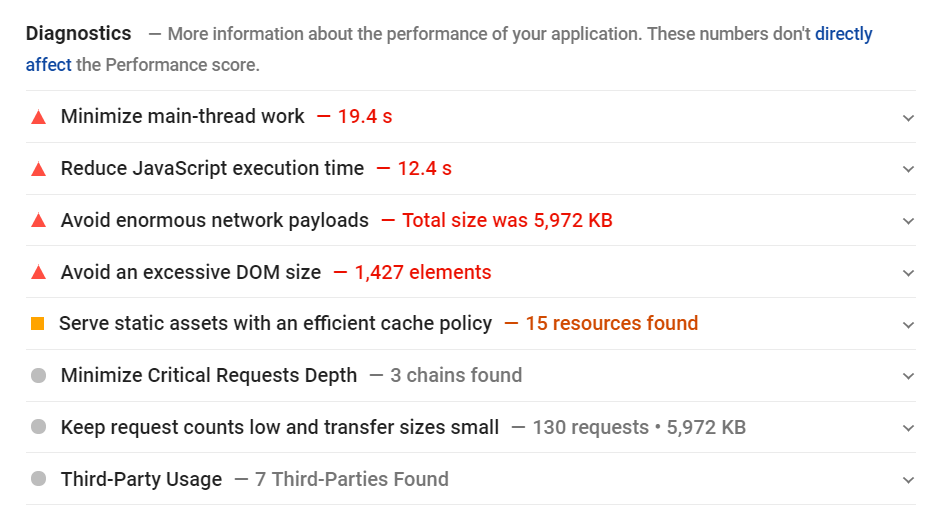Click "15 resources found" text
The image size is (944, 520).
tap(612, 324)
